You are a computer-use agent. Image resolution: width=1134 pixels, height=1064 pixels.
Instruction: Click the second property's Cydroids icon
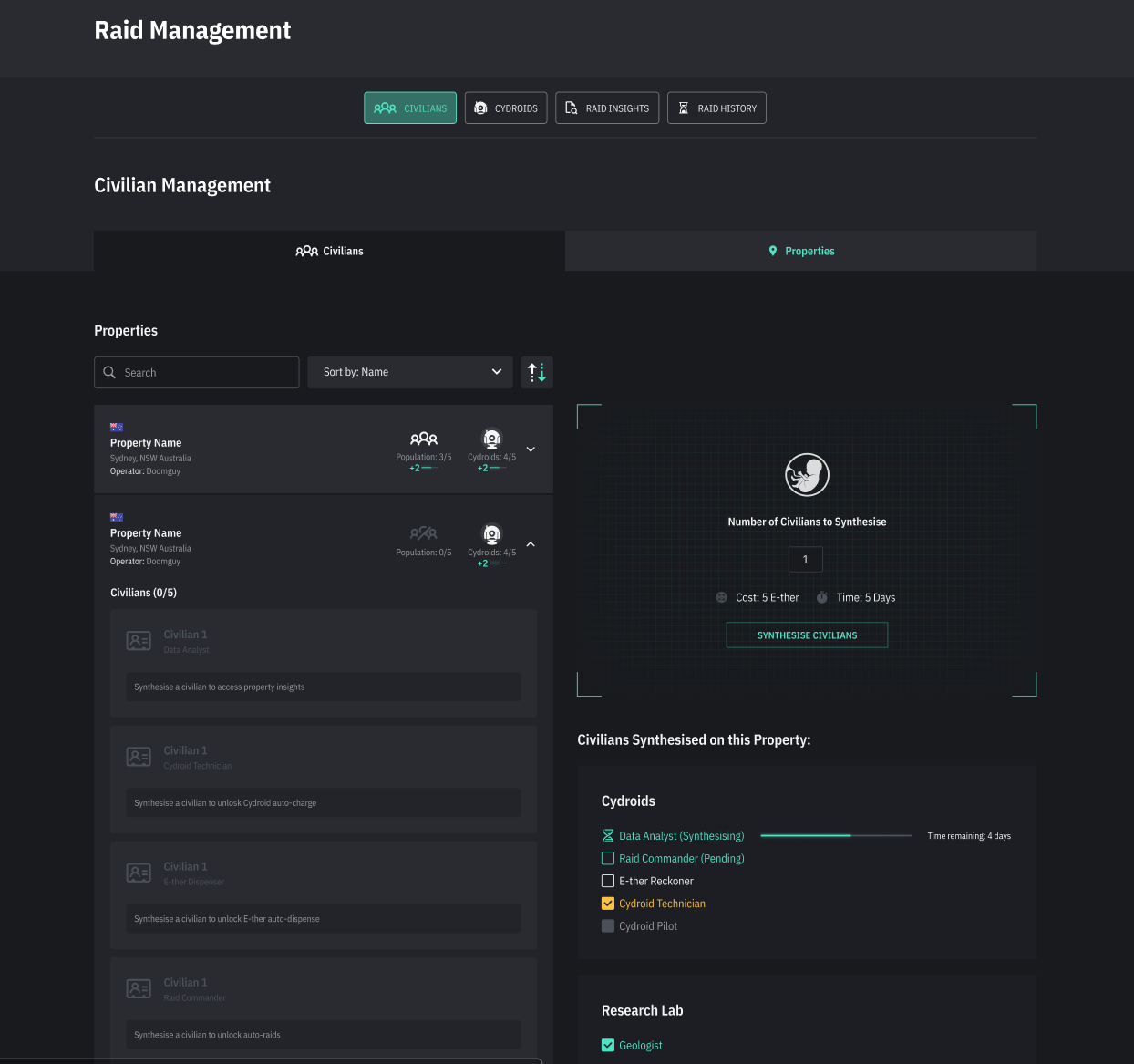pos(491,534)
